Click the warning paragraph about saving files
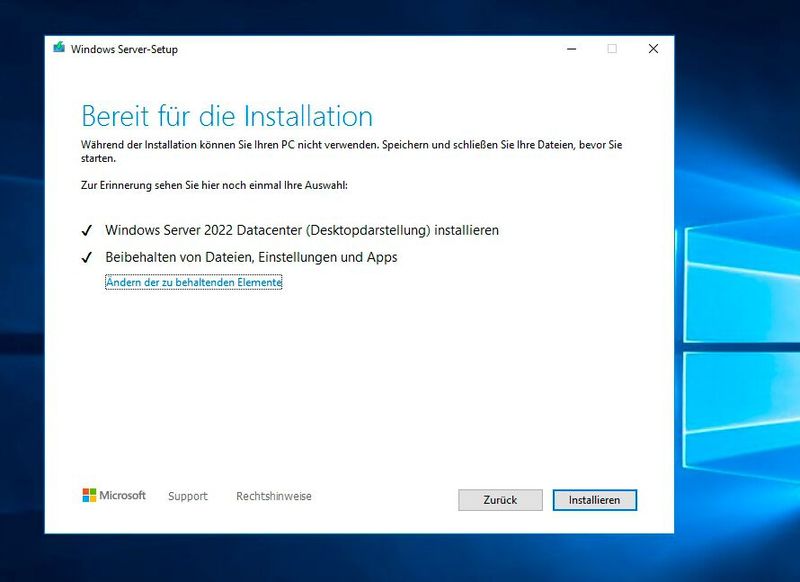 click(350, 150)
